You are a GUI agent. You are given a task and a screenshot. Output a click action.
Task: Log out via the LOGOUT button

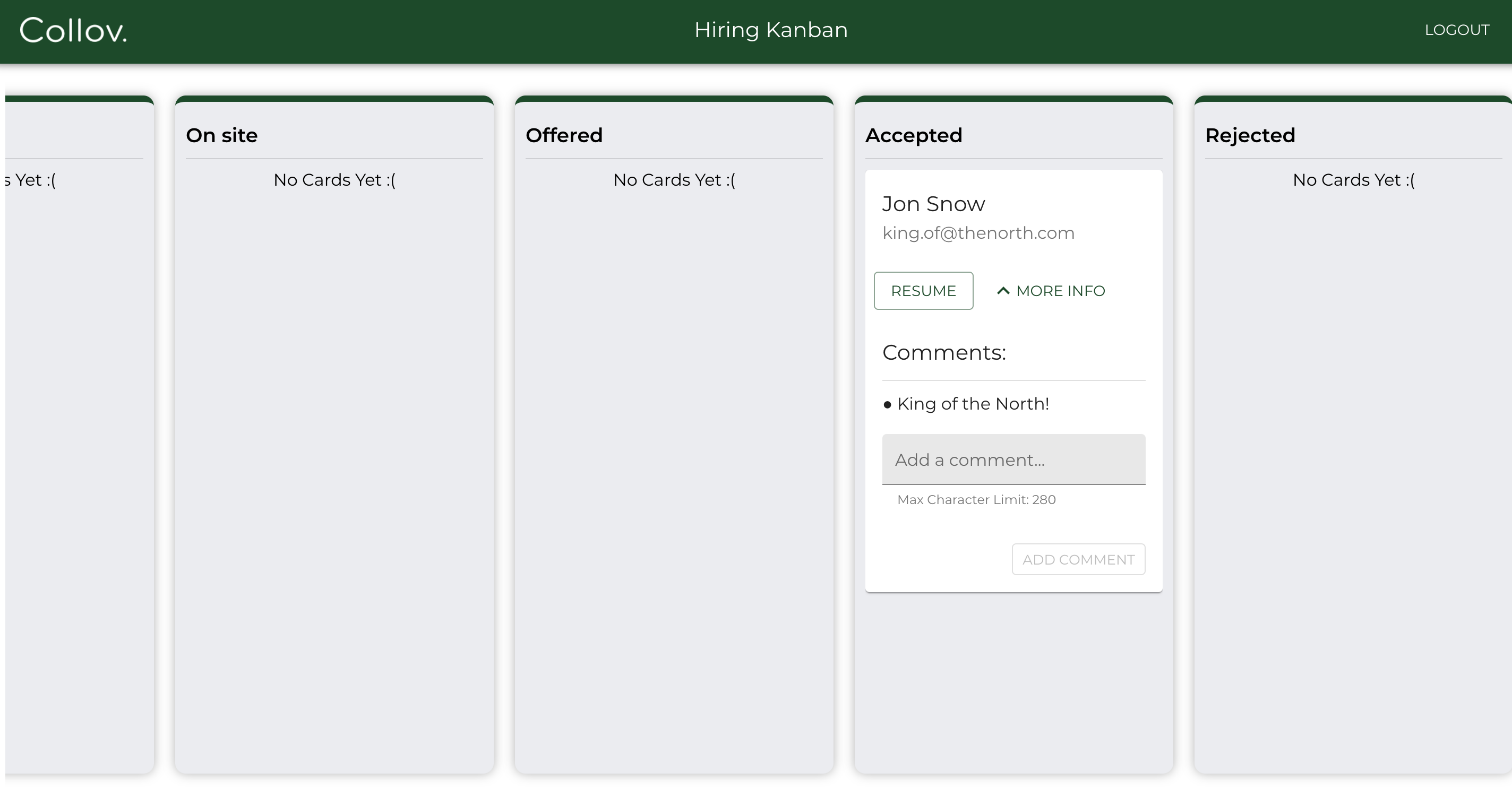tap(1457, 30)
